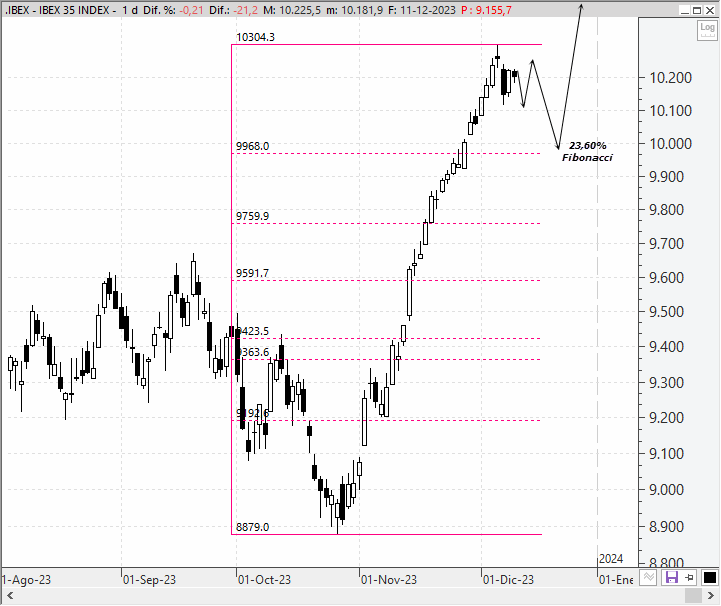The width and height of the screenshot is (721, 606).
Task: Click the 01-Dic-23 date axis label
Action: coord(509,580)
